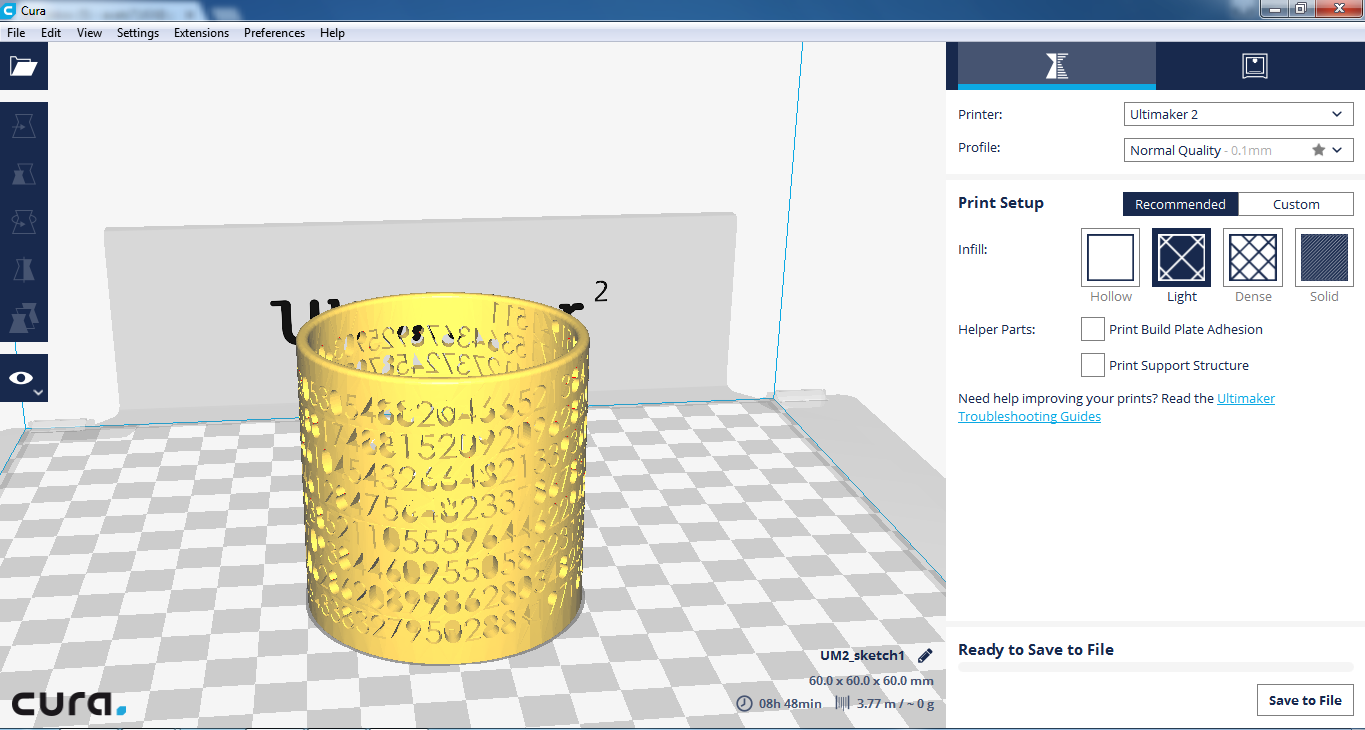Open the Ultimaker Troubleshooting Guides link
Screen dimensions: 1365x730
1116,407
